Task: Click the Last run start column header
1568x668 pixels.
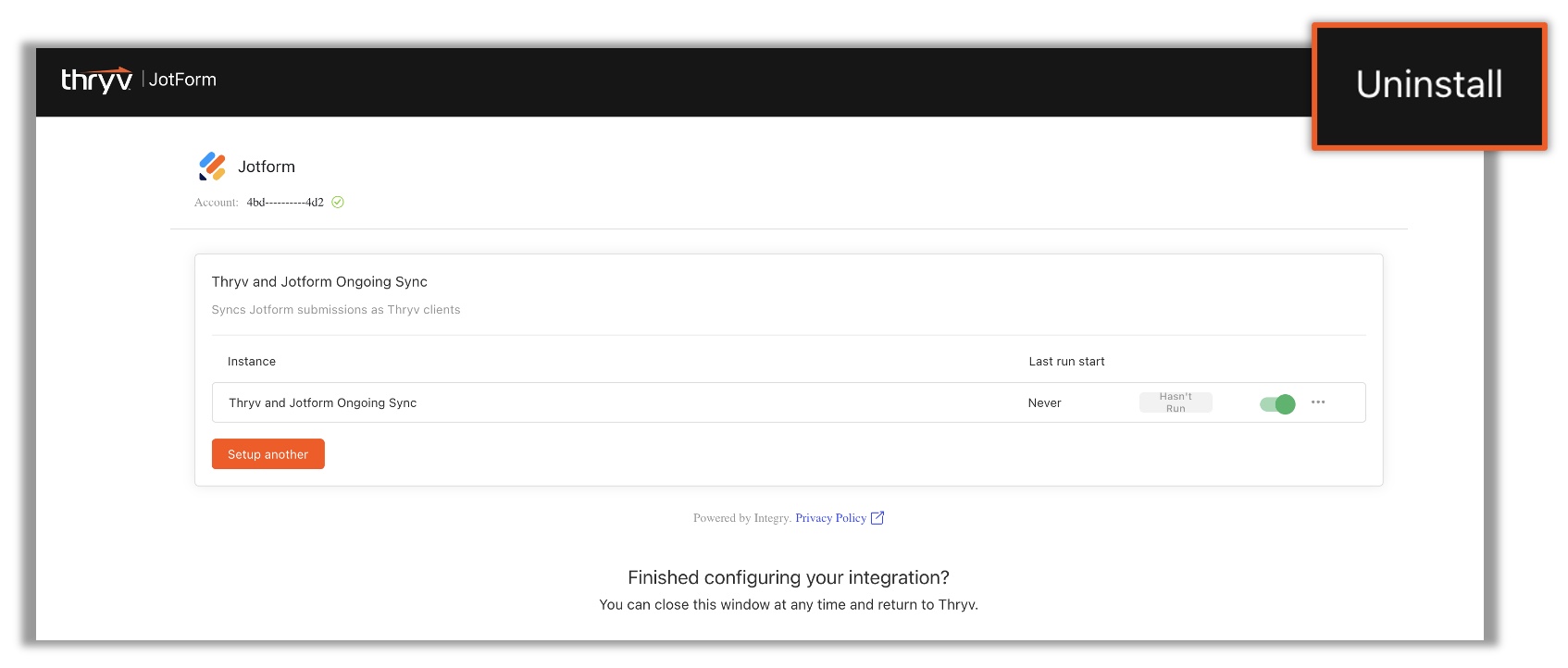Action: click(1066, 362)
